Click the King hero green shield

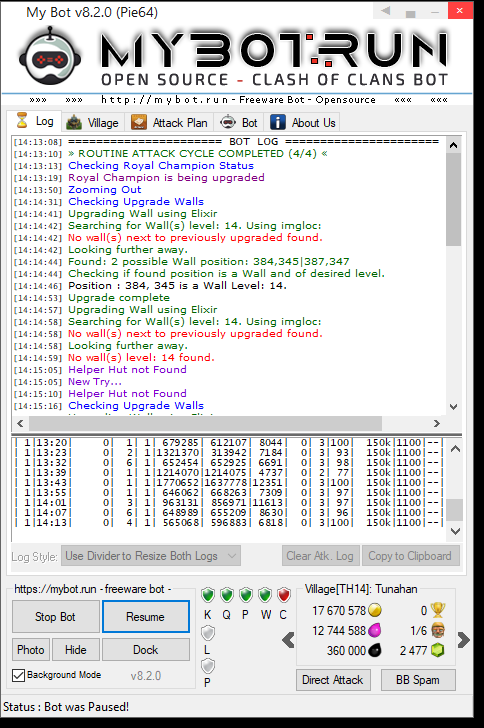[x=208, y=595]
